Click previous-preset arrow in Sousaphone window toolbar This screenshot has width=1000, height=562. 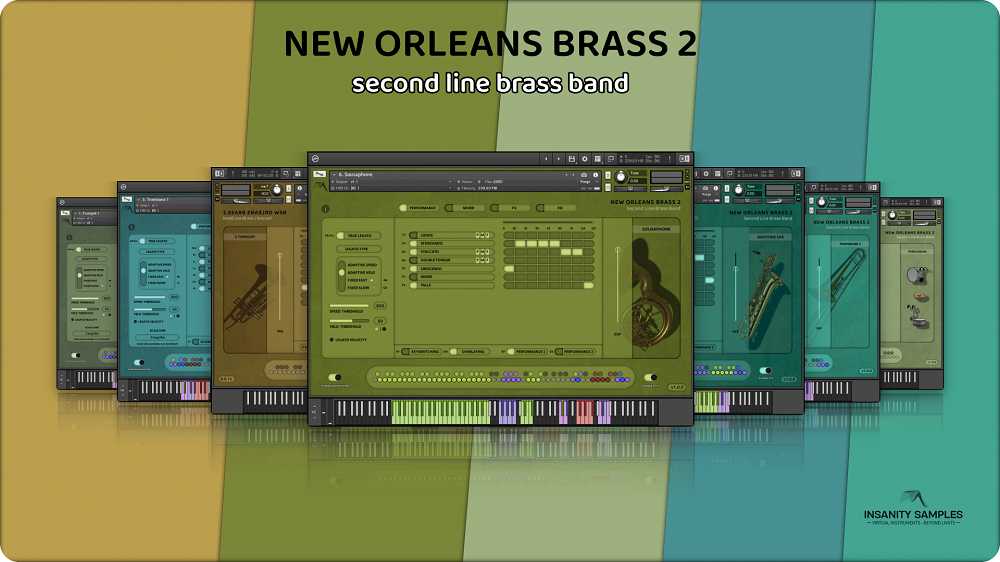[546, 159]
